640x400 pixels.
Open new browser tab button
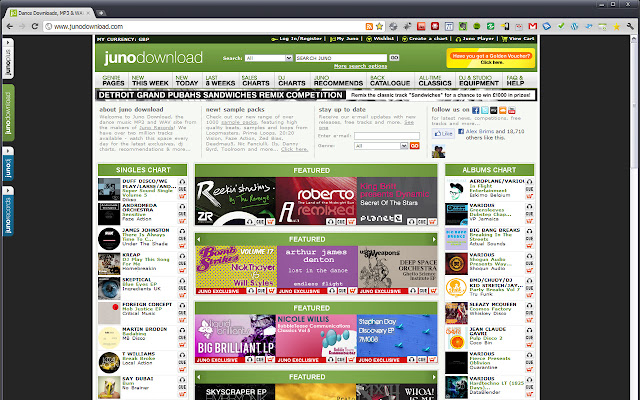point(101,13)
